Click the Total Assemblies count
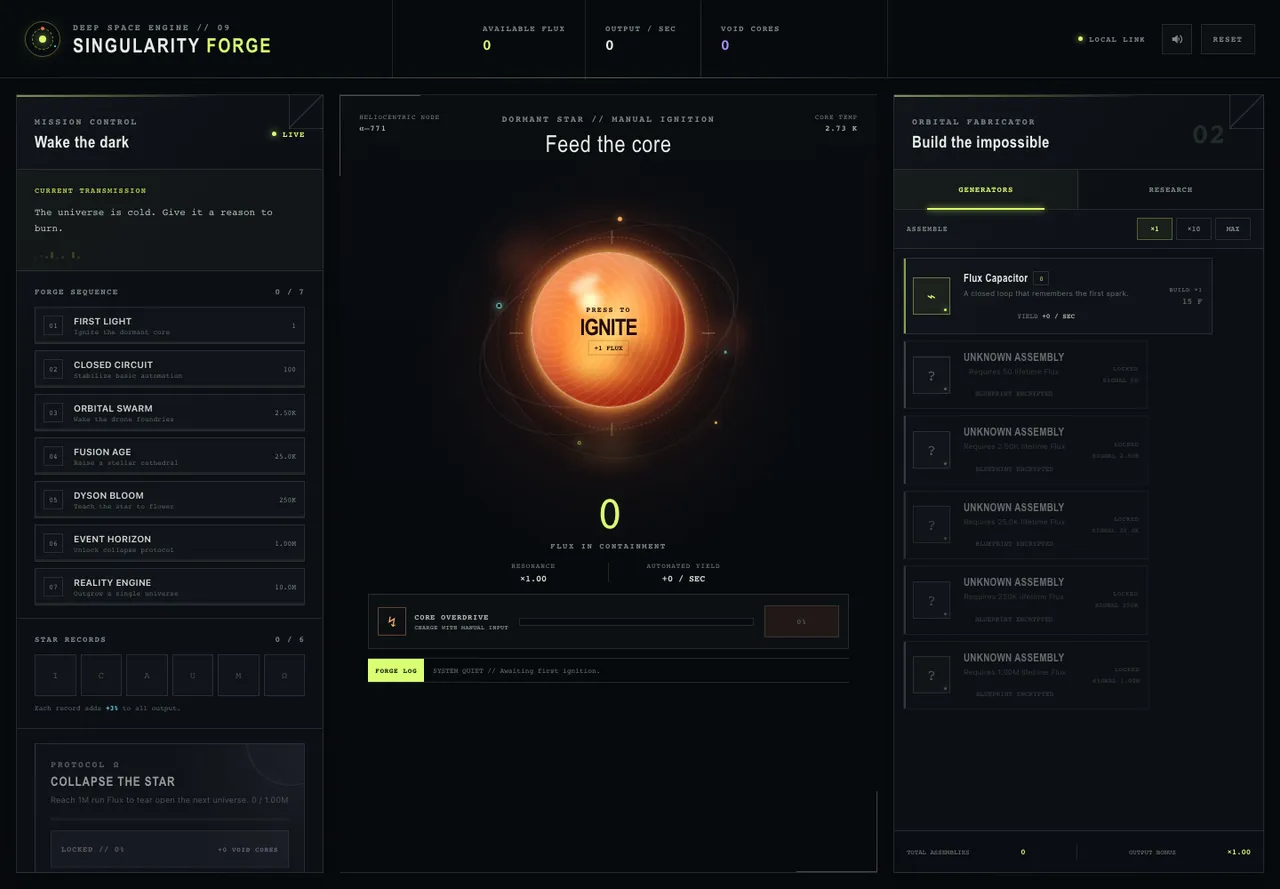 tap(1023, 852)
